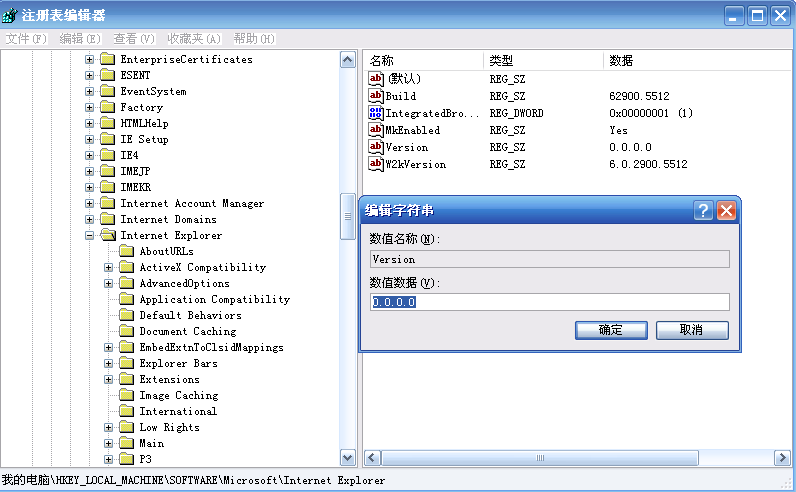Click the registry editor title bar icon
This screenshot has width=796, height=492.
(x=10, y=15)
